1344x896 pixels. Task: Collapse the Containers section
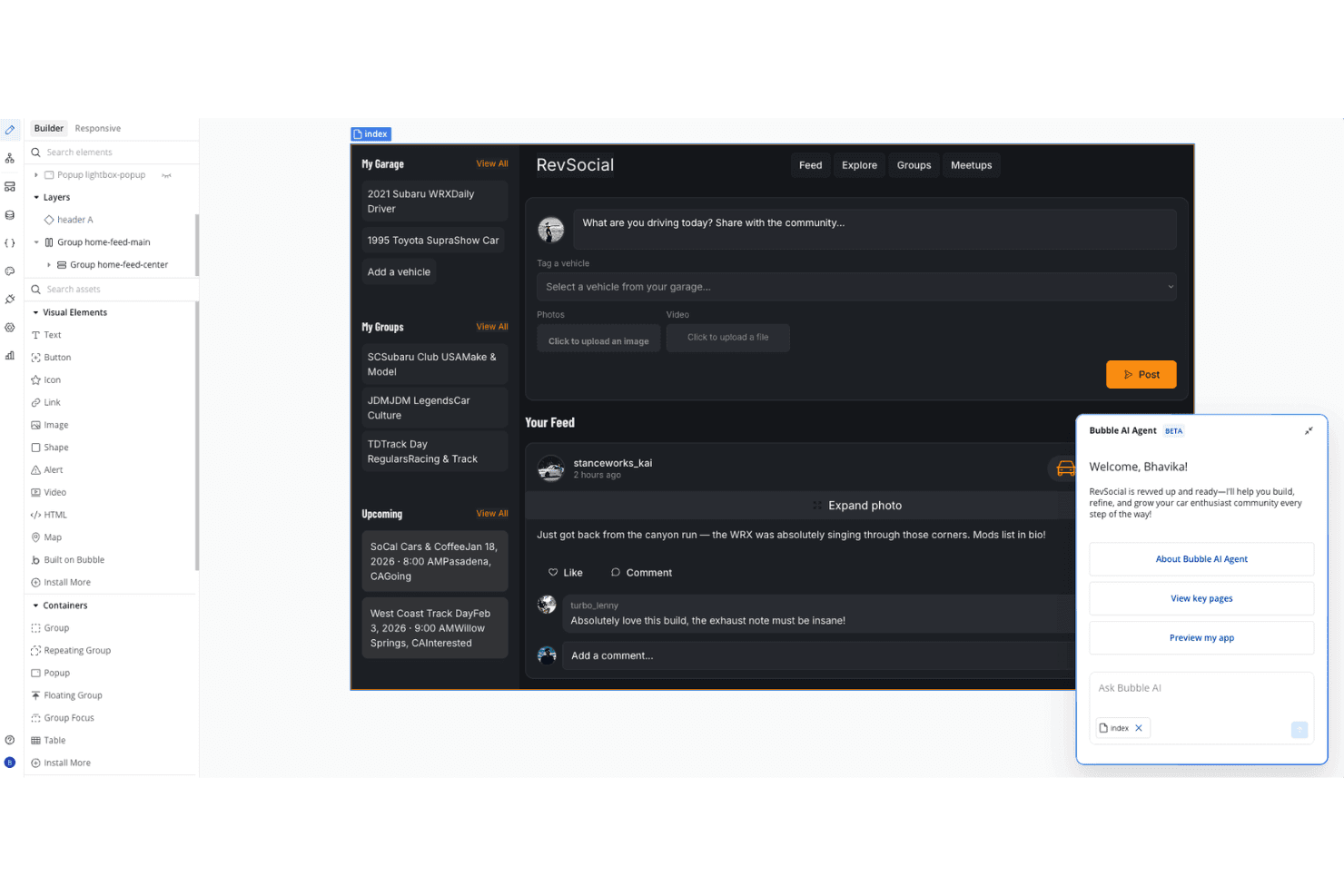point(36,606)
